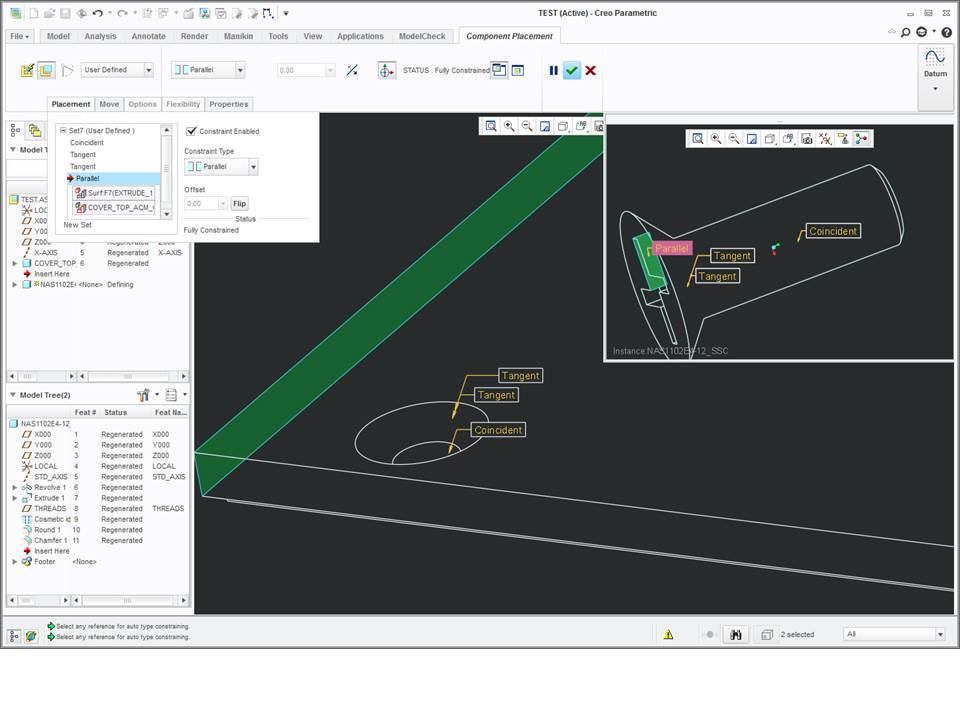Click command search magnifier icon at top right
This screenshot has width=960, height=720.
pos(906,32)
